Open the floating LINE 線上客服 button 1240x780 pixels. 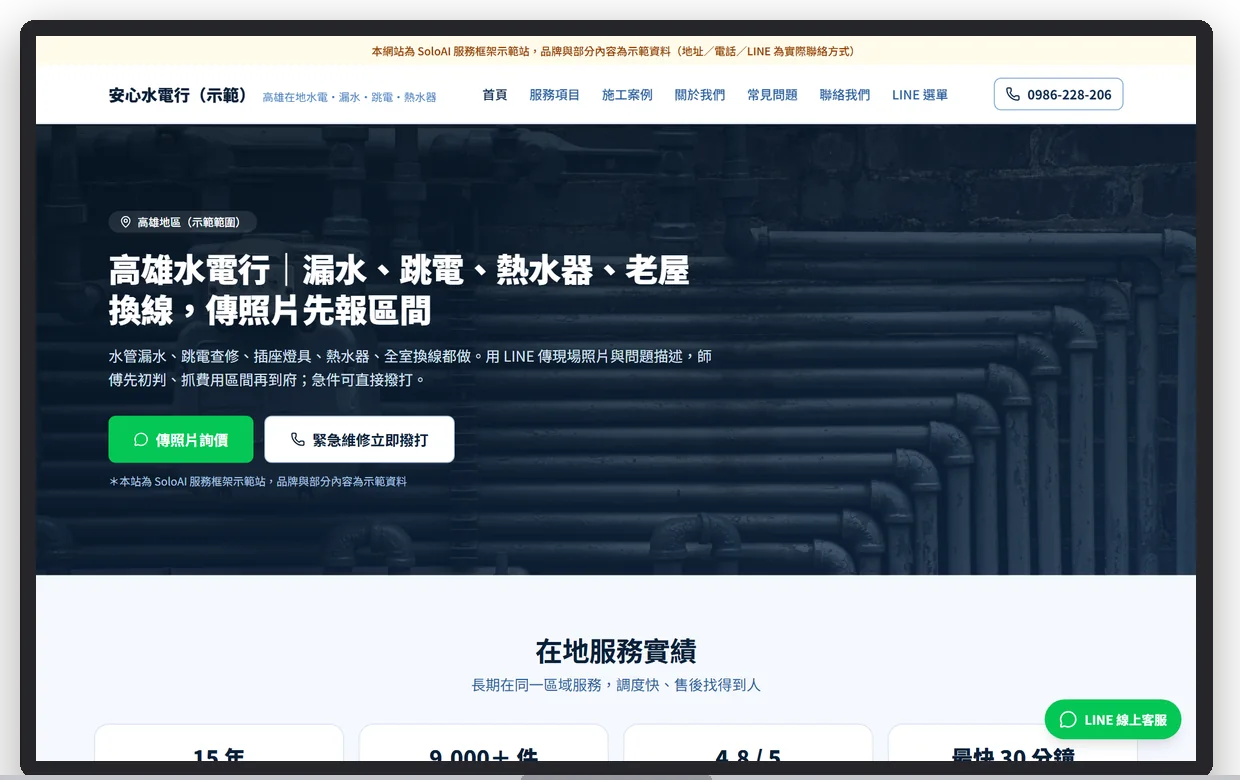pyautogui.click(x=1113, y=720)
